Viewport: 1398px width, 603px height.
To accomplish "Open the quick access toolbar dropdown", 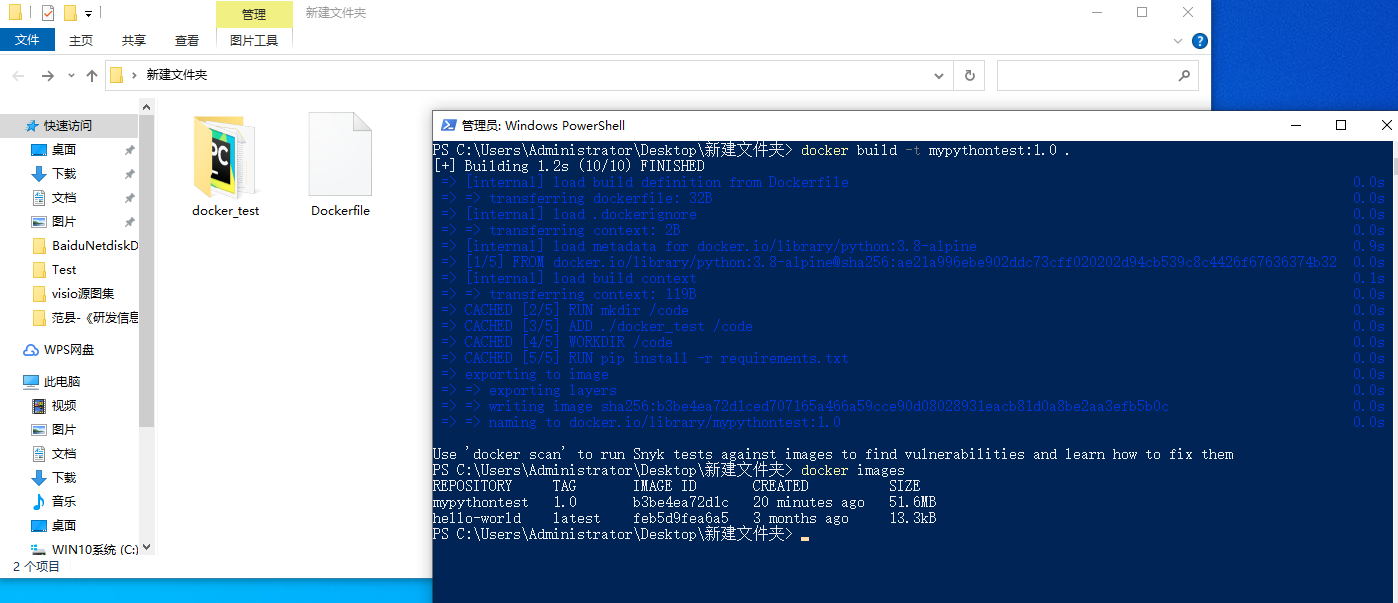I will click(88, 14).
